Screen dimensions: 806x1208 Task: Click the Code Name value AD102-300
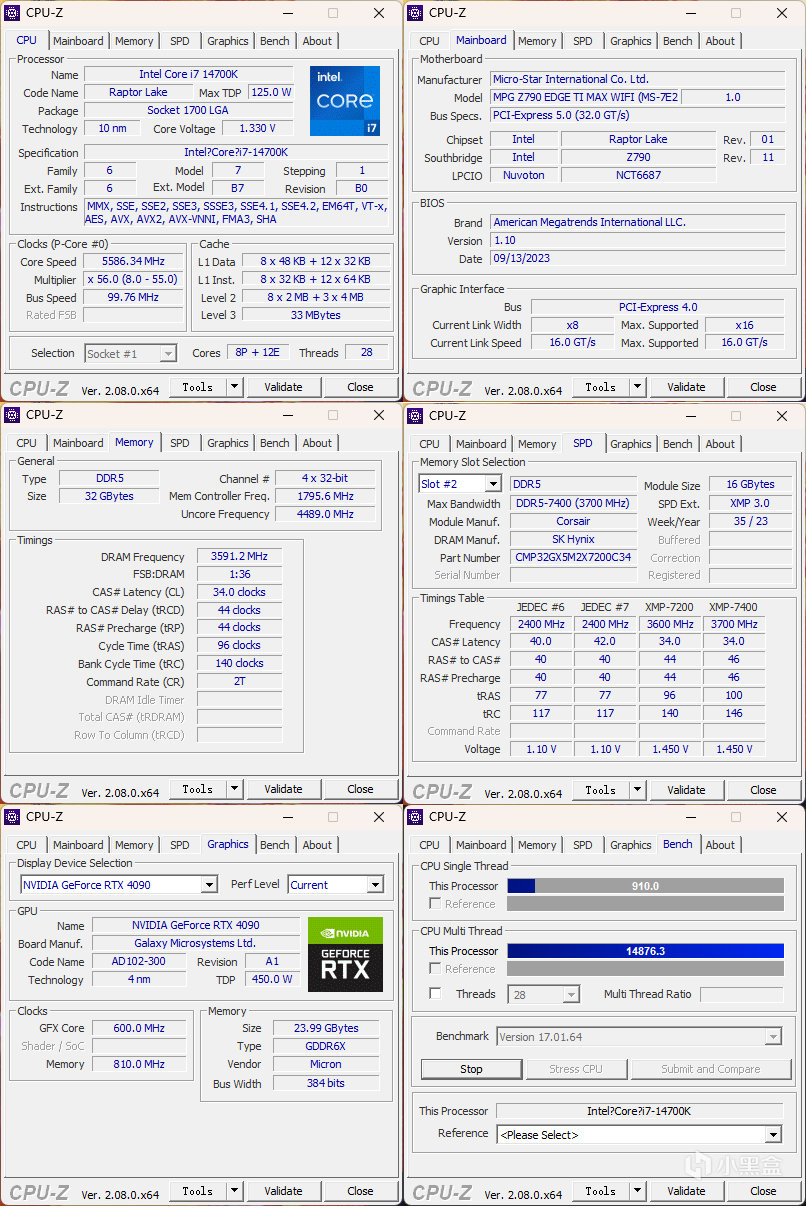139,961
